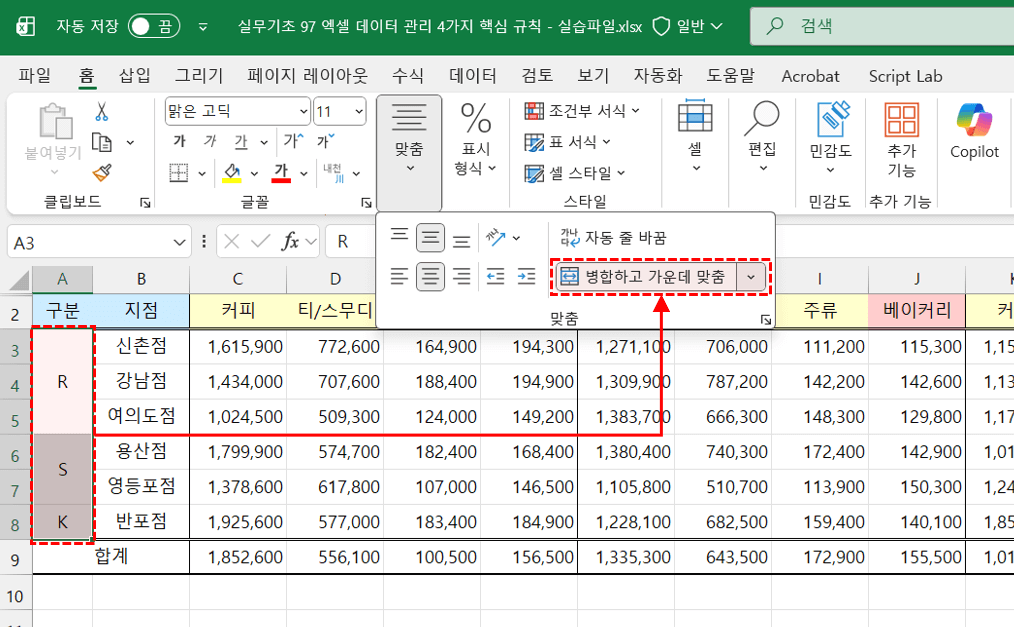Click 병합하고 가운데 맞춤 button
Image resolution: width=1014 pixels, height=627 pixels.
coord(645,277)
